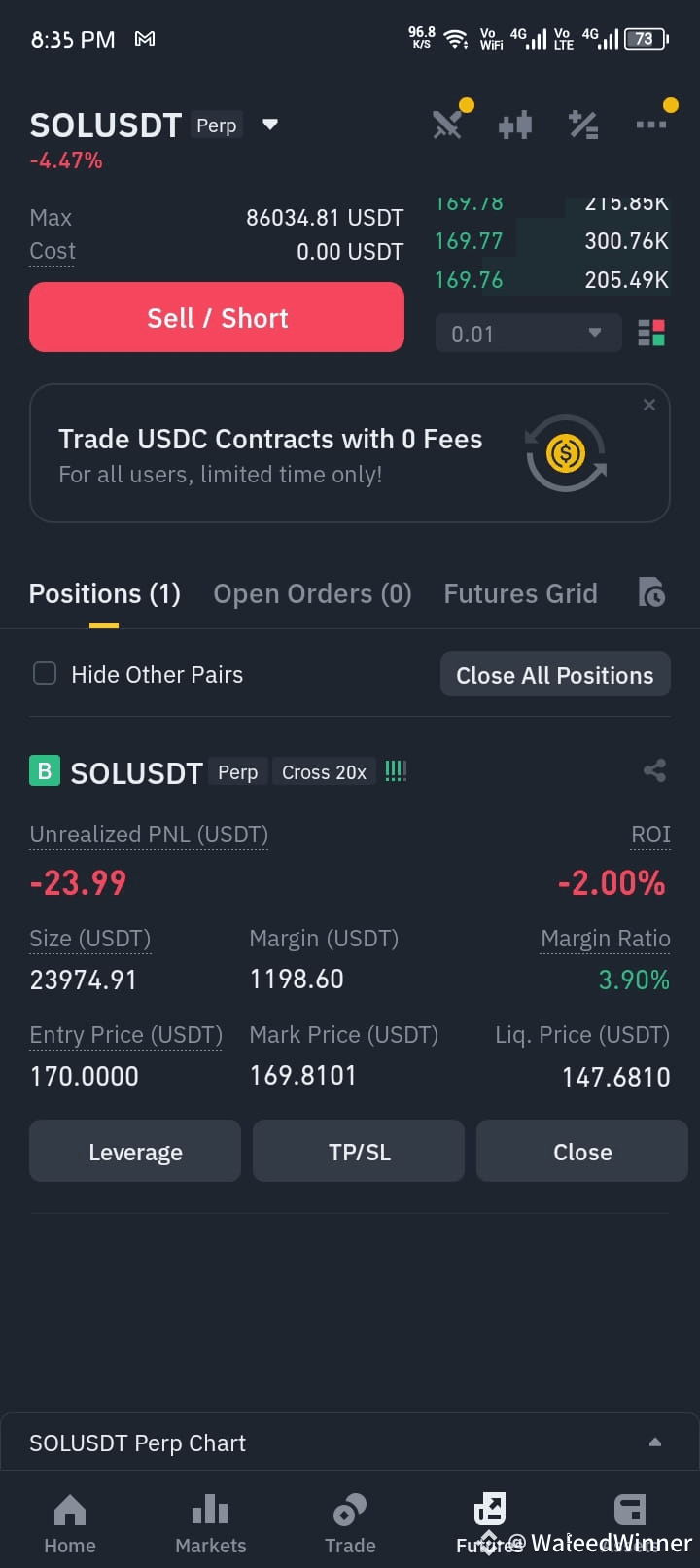This screenshot has height=1568, width=700.
Task: Open Trade in bottom navigation
Action: click(350, 1524)
